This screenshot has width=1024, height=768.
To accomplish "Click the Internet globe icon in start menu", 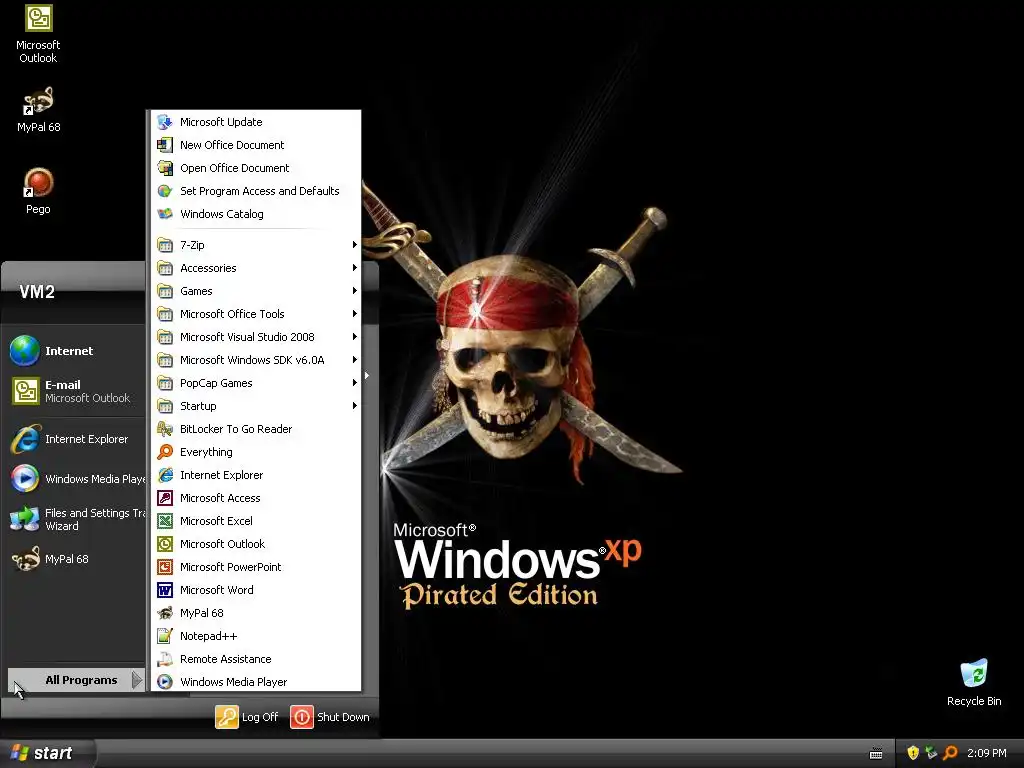I will [x=25, y=351].
